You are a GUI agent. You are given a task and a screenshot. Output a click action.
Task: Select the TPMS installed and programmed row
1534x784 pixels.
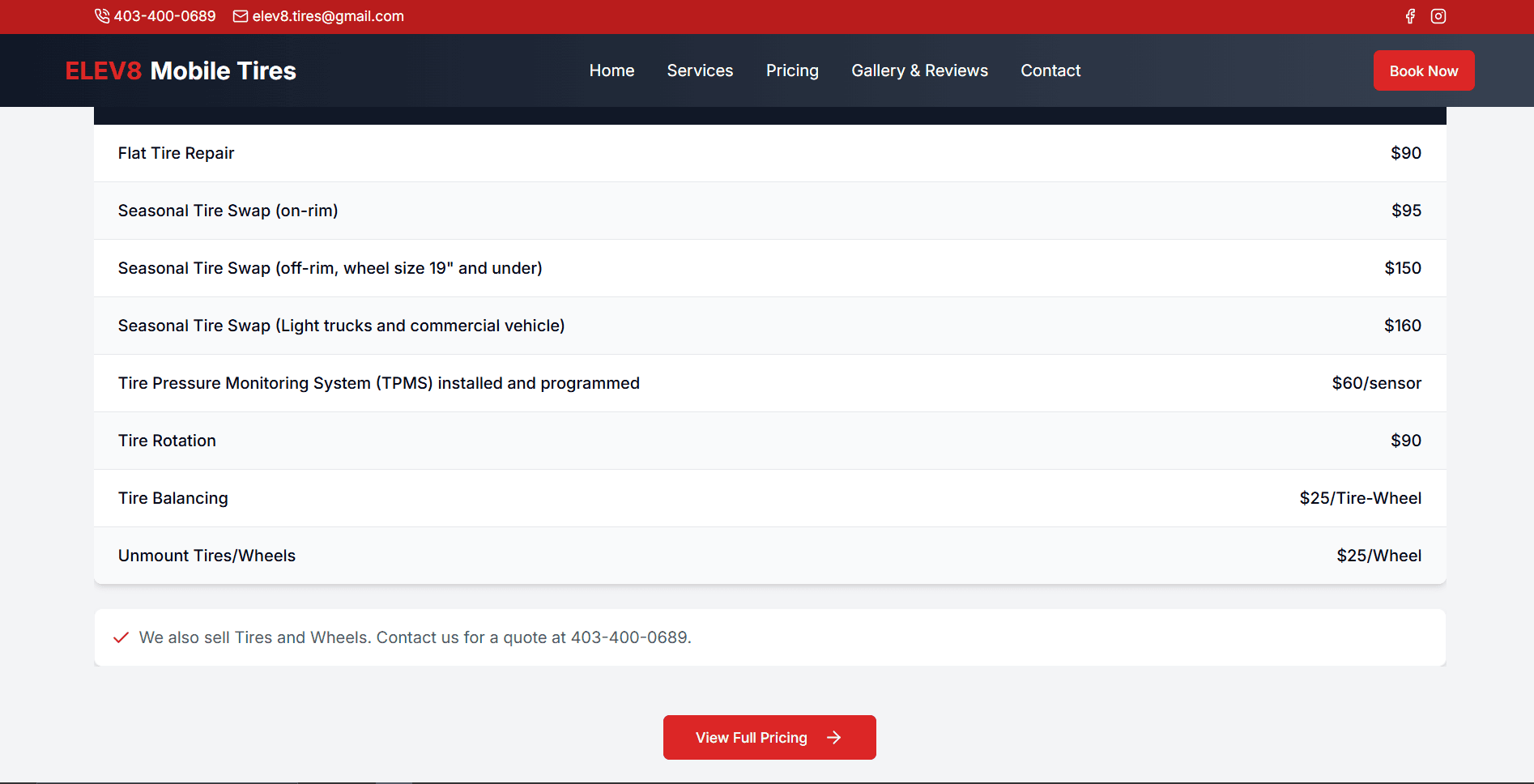click(769, 383)
